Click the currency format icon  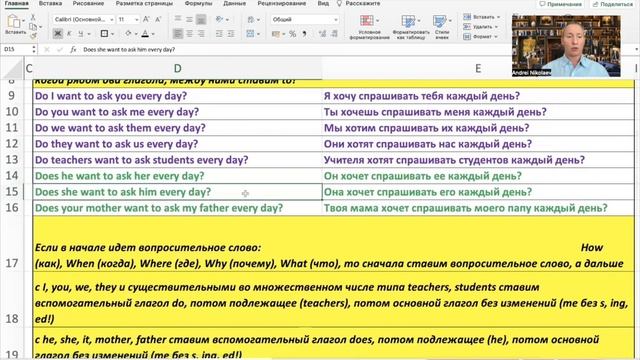point(276,34)
